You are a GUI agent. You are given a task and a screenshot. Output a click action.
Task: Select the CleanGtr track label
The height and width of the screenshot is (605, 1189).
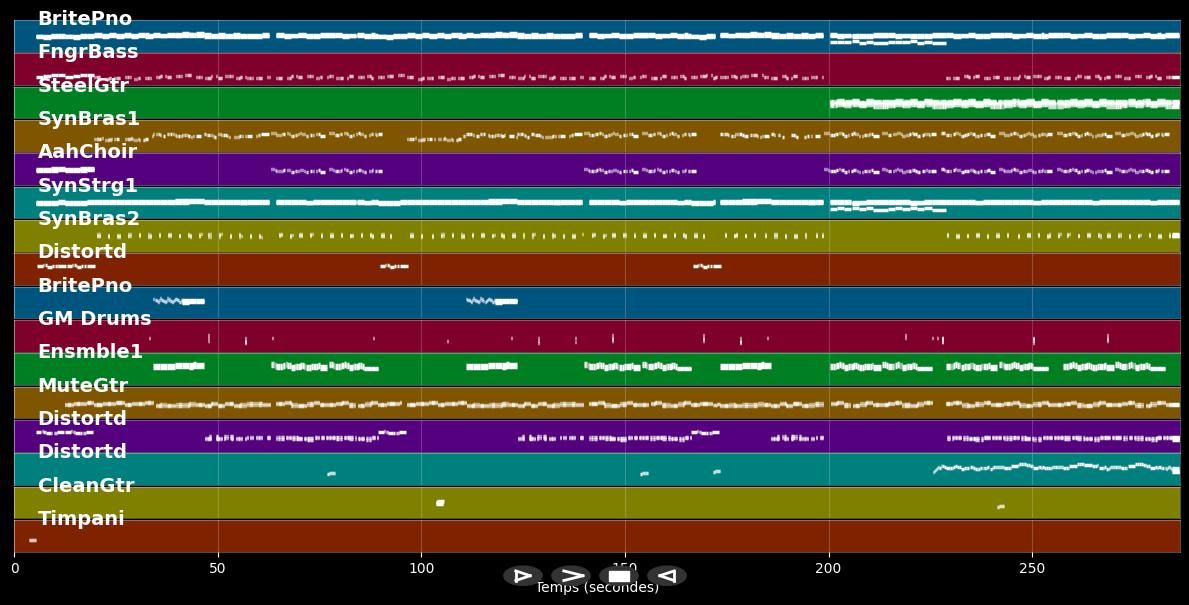(86, 486)
